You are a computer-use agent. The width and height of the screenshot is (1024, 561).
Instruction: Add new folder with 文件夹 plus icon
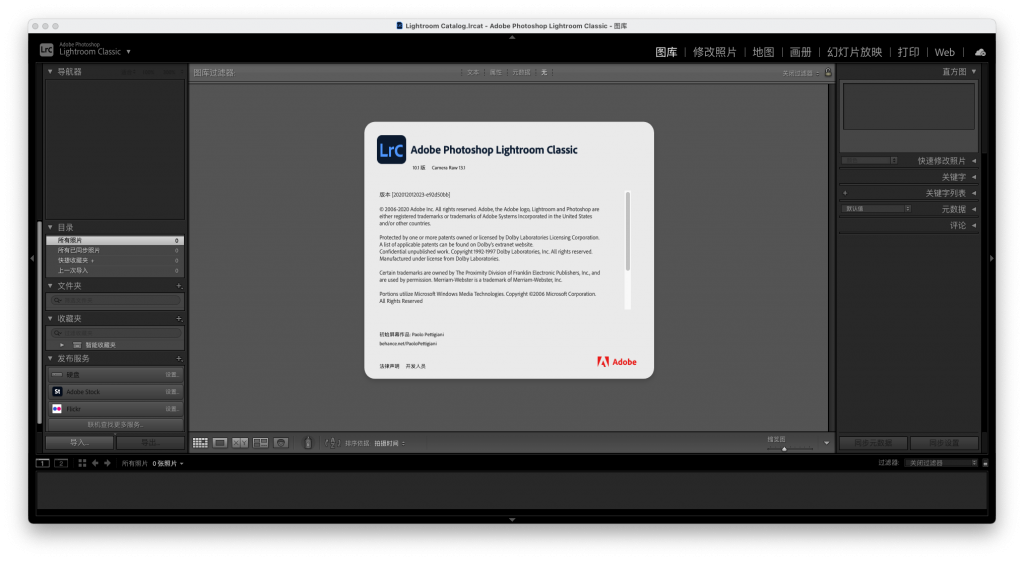coord(178,286)
